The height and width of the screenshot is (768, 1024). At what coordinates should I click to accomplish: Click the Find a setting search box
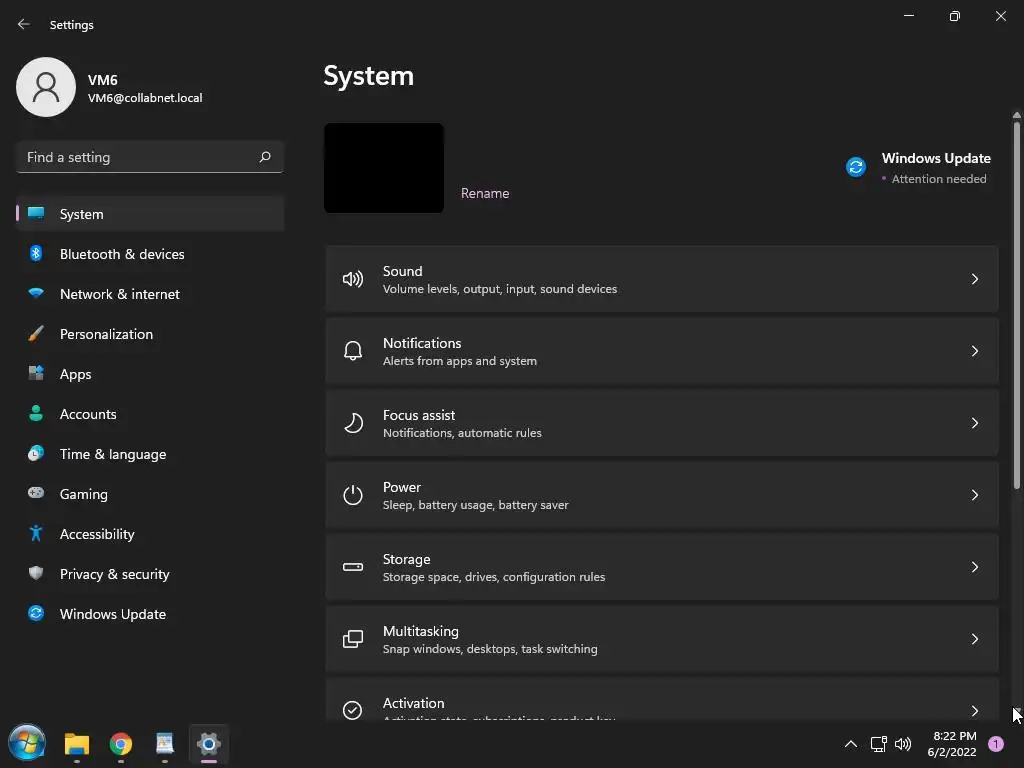150,157
